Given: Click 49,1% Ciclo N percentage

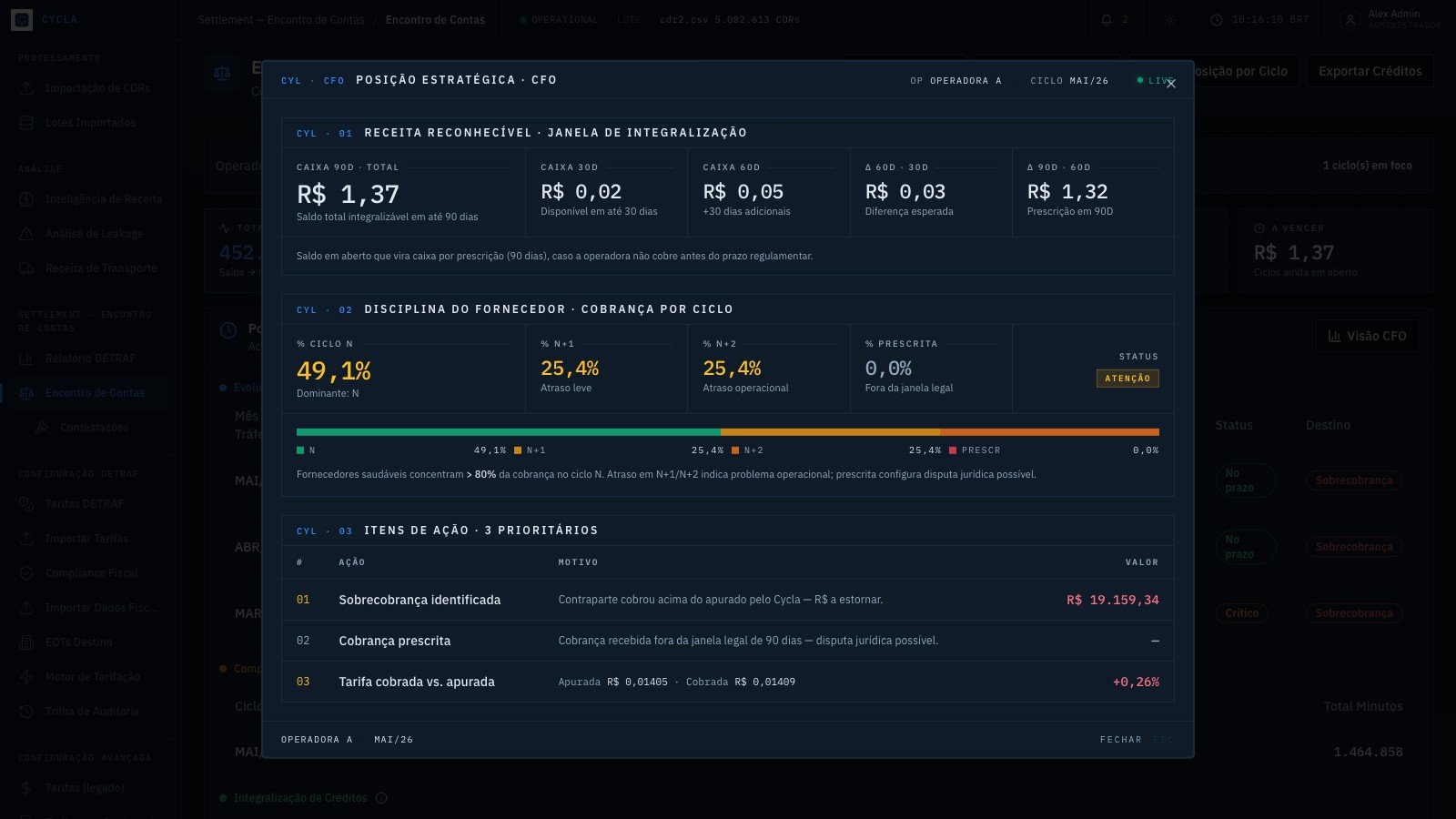Looking at the screenshot, I should coord(334,371).
